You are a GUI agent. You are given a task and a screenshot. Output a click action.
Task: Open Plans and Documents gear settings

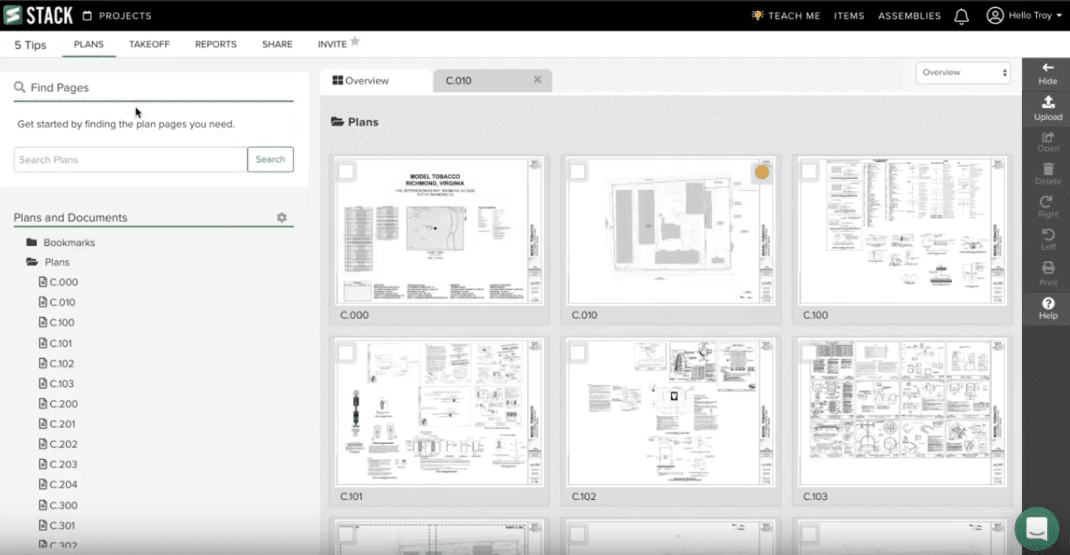282,217
